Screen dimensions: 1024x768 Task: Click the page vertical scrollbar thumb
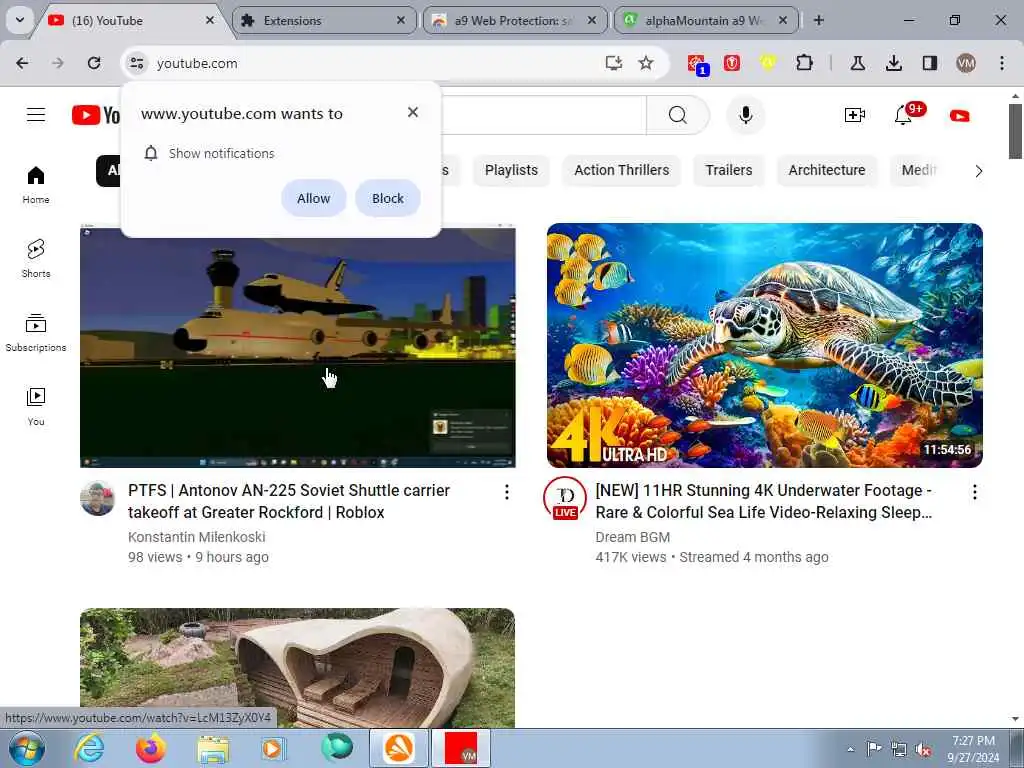point(1015,131)
